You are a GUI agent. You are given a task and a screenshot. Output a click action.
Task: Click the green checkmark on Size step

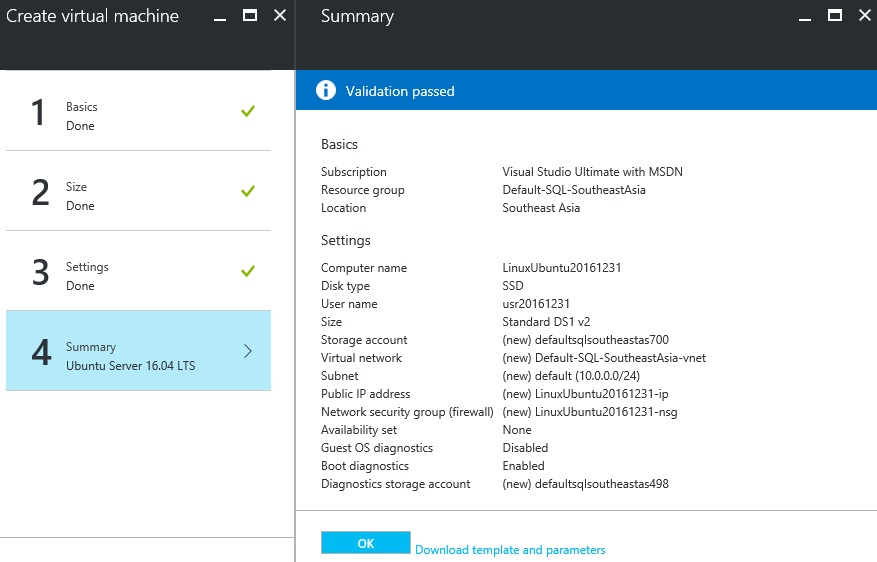(x=248, y=191)
